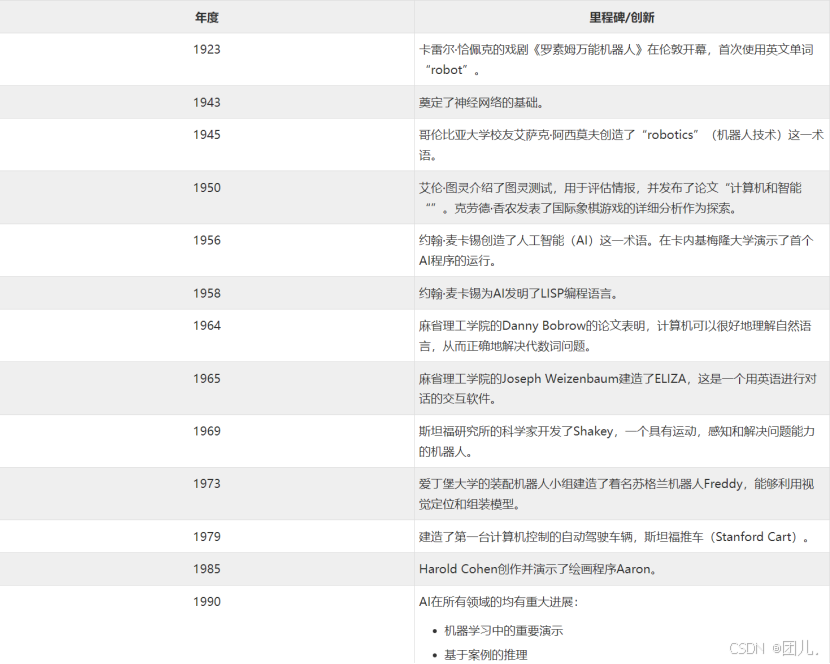The width and height of the screenshot is (830, 664).
Task: Click the LISP编程语言 milestone text
Action: pos(519,293)
